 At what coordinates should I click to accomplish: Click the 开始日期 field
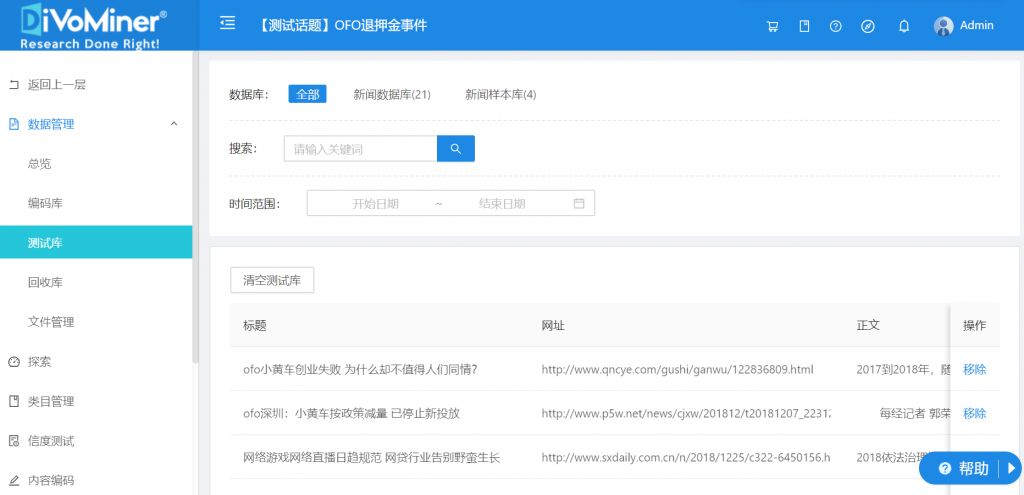click(x=376, y=204)
